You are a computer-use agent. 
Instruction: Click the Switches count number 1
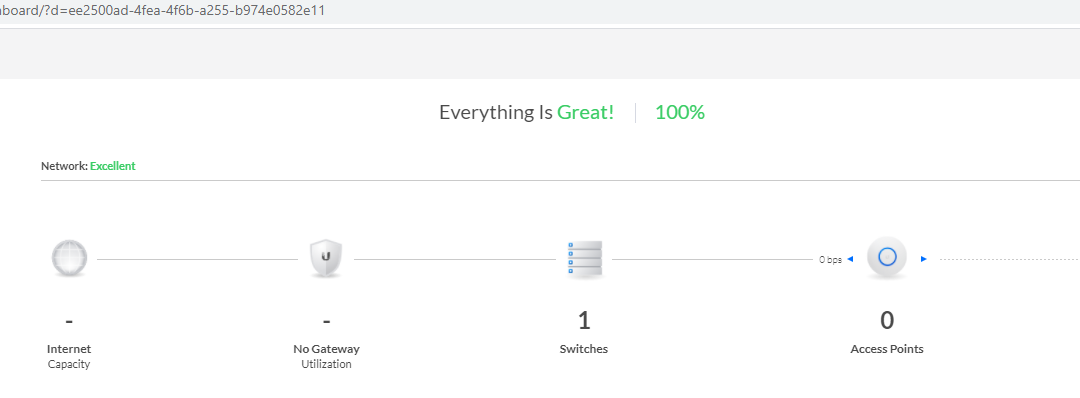coord(584,320)
